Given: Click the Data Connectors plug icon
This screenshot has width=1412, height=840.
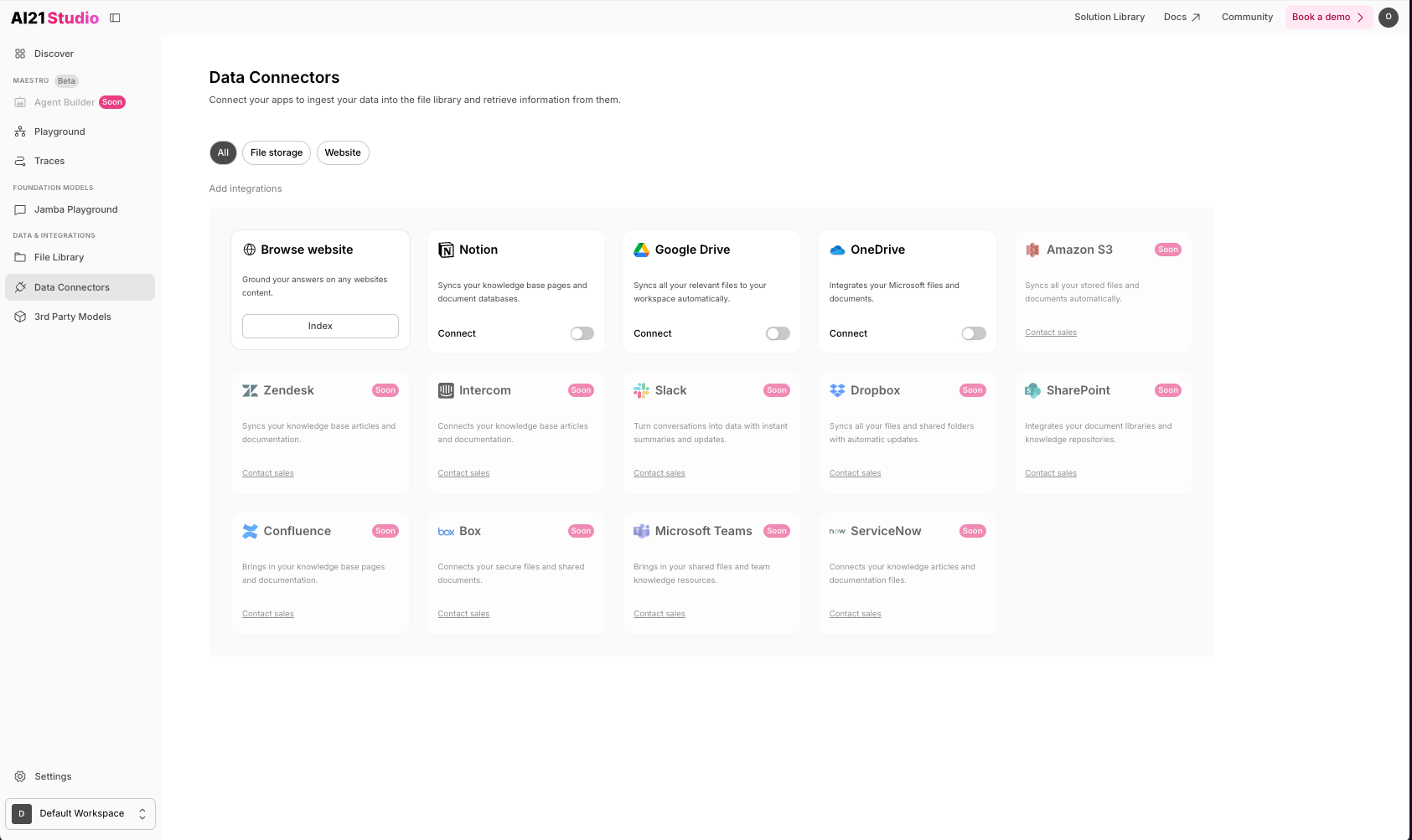Looking at the screenshot, I should tap(20, 287).
